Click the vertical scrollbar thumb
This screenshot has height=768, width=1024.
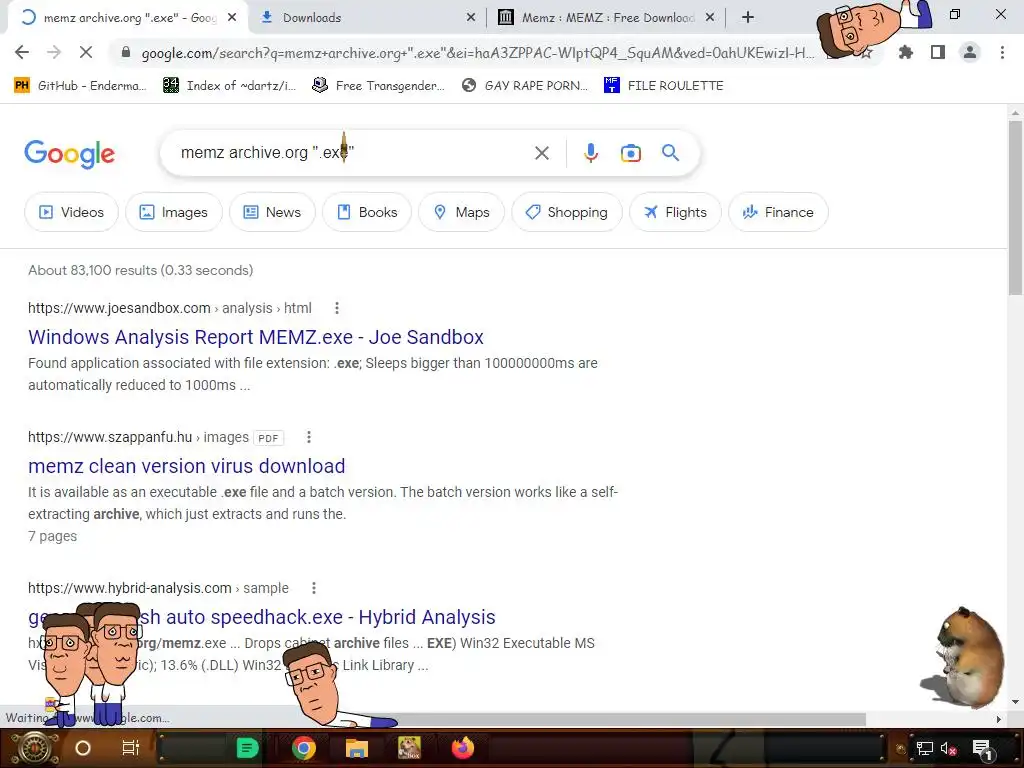coord(1016,208)
